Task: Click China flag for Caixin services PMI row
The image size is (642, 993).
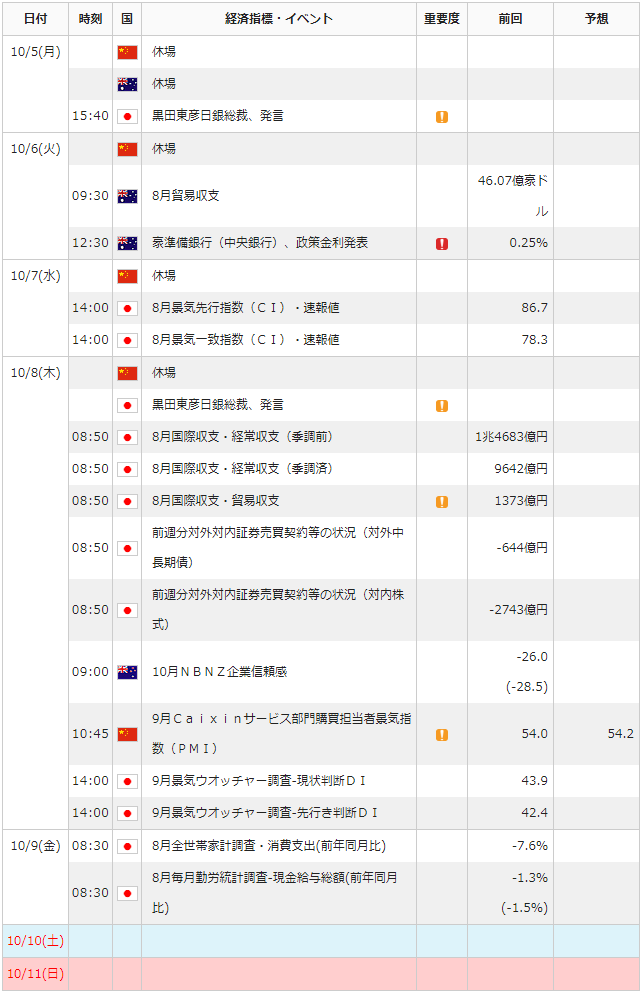Action: 127,734
